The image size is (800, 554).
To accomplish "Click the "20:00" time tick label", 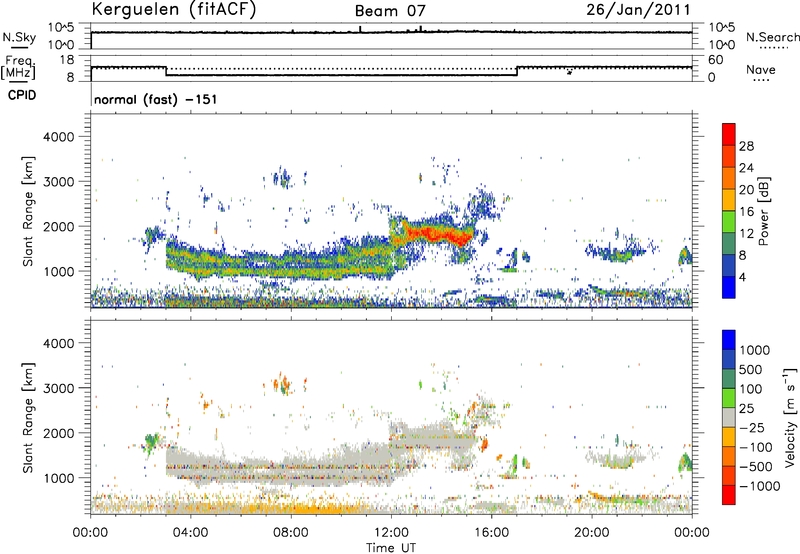I will pyautogui.click(x=591, y=533).
